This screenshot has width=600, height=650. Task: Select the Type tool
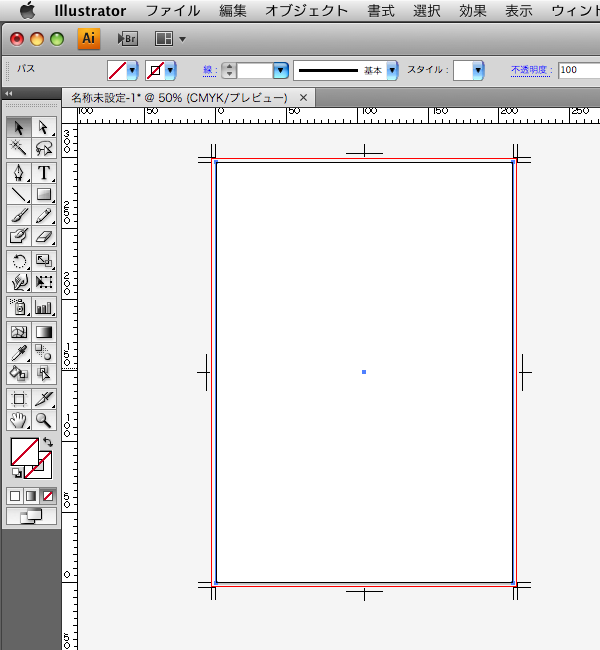[44, 172]
